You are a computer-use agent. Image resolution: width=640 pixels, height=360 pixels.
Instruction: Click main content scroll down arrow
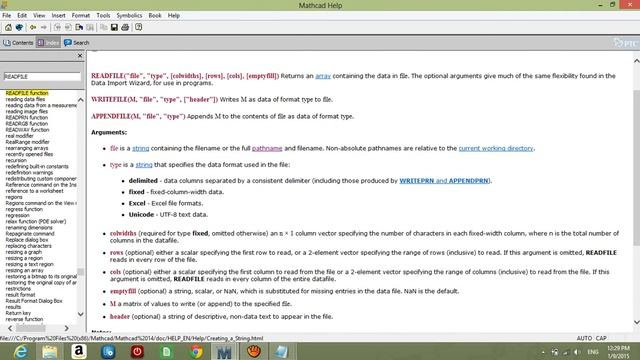point(636,322)
